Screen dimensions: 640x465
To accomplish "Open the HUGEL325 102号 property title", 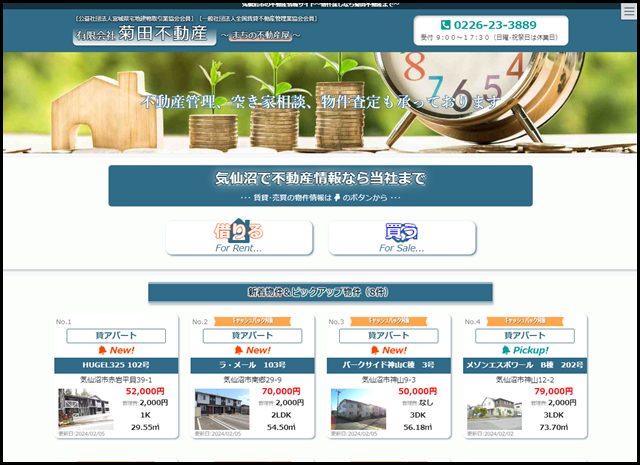I will pos(116,365).
